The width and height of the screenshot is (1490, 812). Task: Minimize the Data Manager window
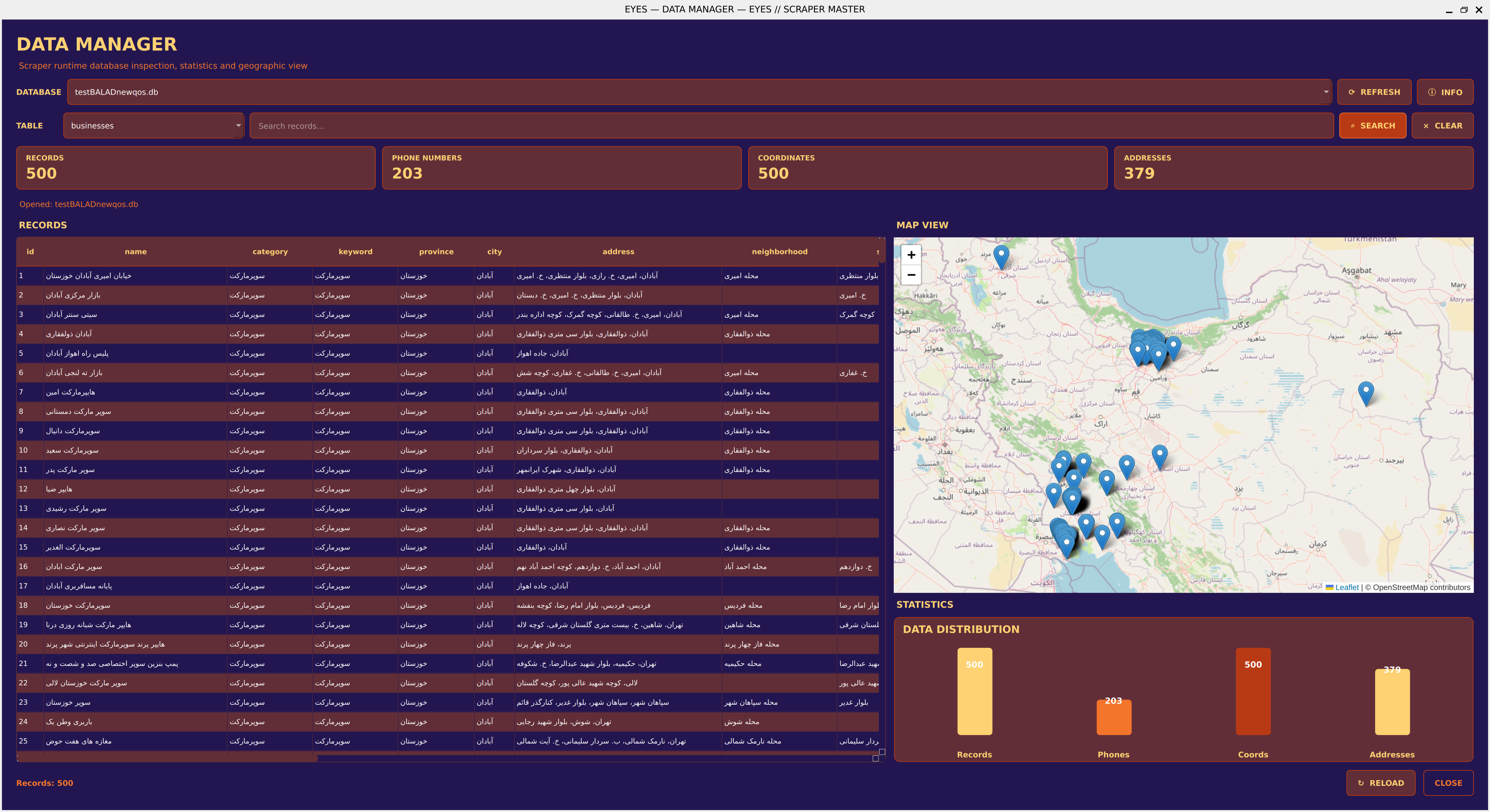tap(1449, 10)
